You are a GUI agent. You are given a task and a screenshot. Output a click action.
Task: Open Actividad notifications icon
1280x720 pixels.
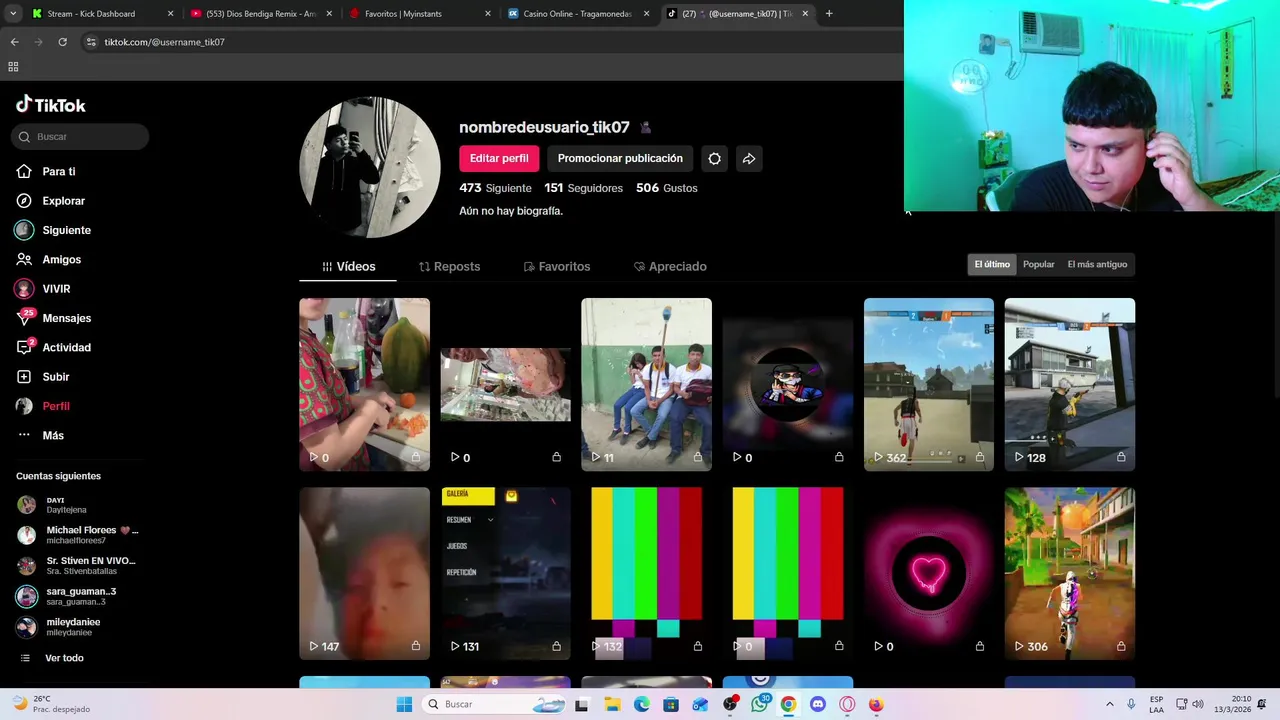pos(24,347)
